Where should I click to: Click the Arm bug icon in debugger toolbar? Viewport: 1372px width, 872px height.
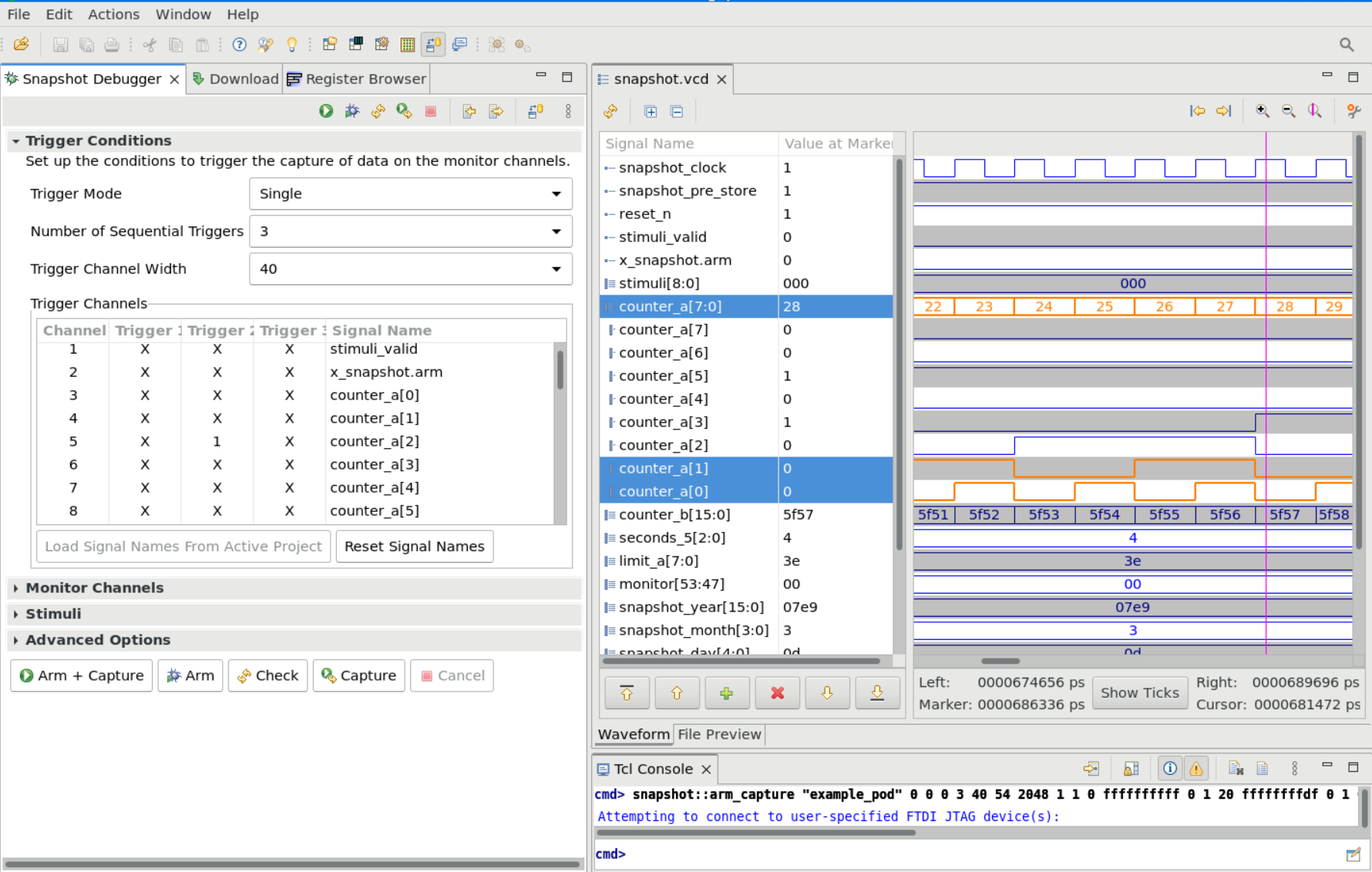(352, 111)
